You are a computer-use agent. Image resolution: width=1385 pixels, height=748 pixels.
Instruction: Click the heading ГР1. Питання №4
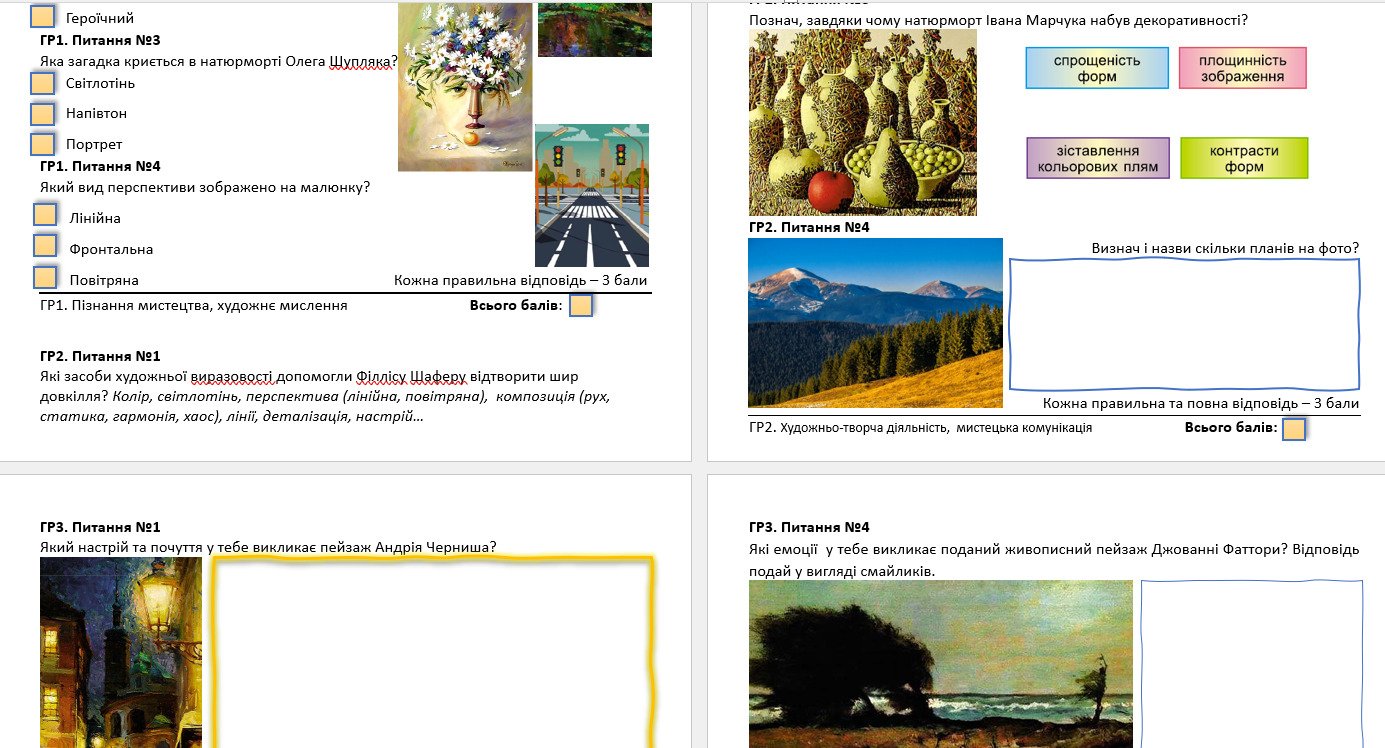pos(100,166)
